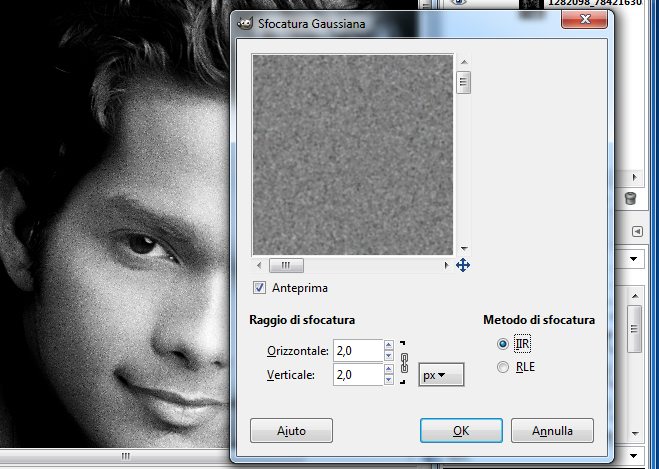
Task: Click the preview's horizontal scrollbar handle
Action: pos(285,266)
